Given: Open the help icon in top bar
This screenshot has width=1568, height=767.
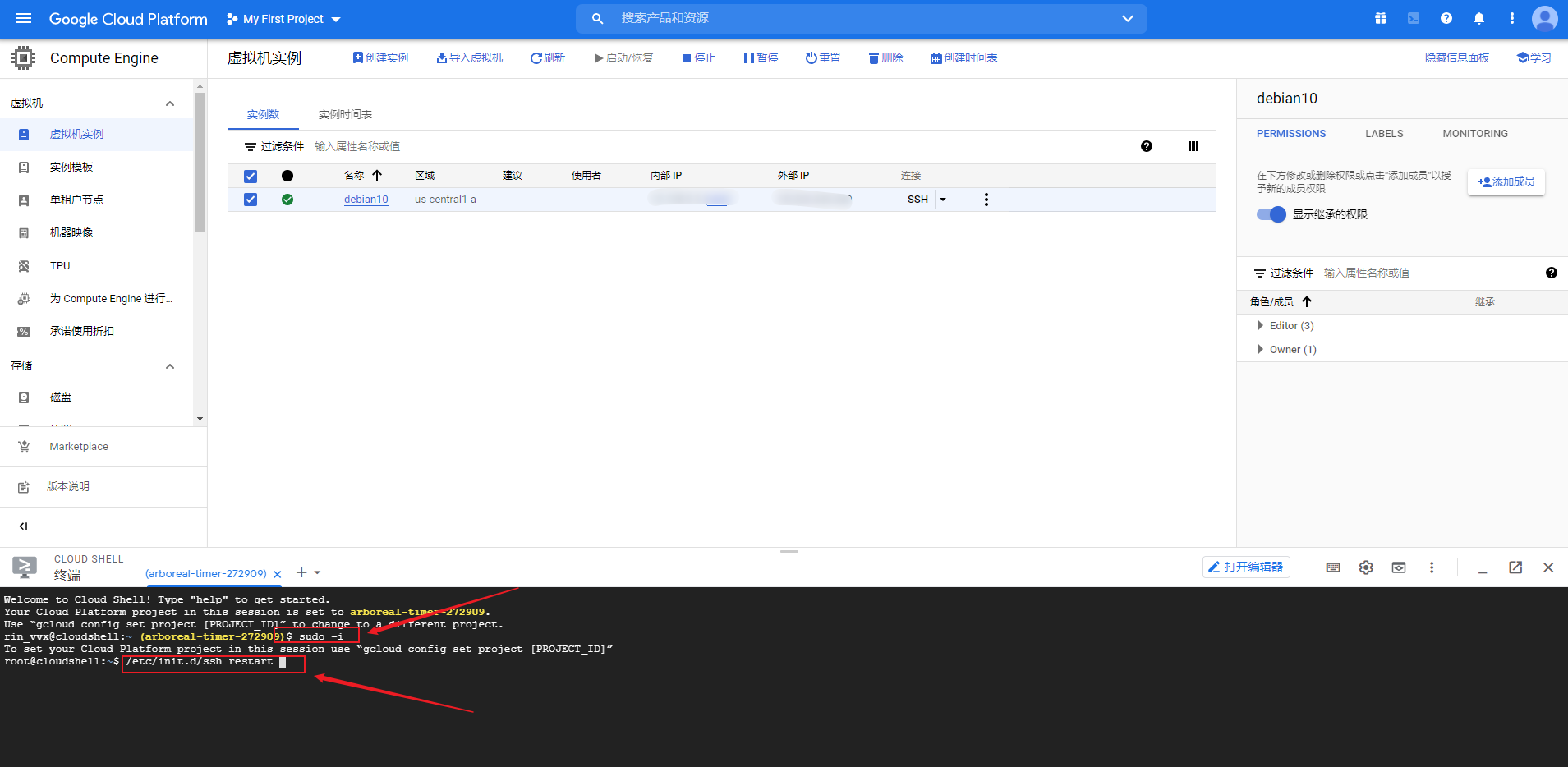Looking at the screenshot, I should (1446, 18).
